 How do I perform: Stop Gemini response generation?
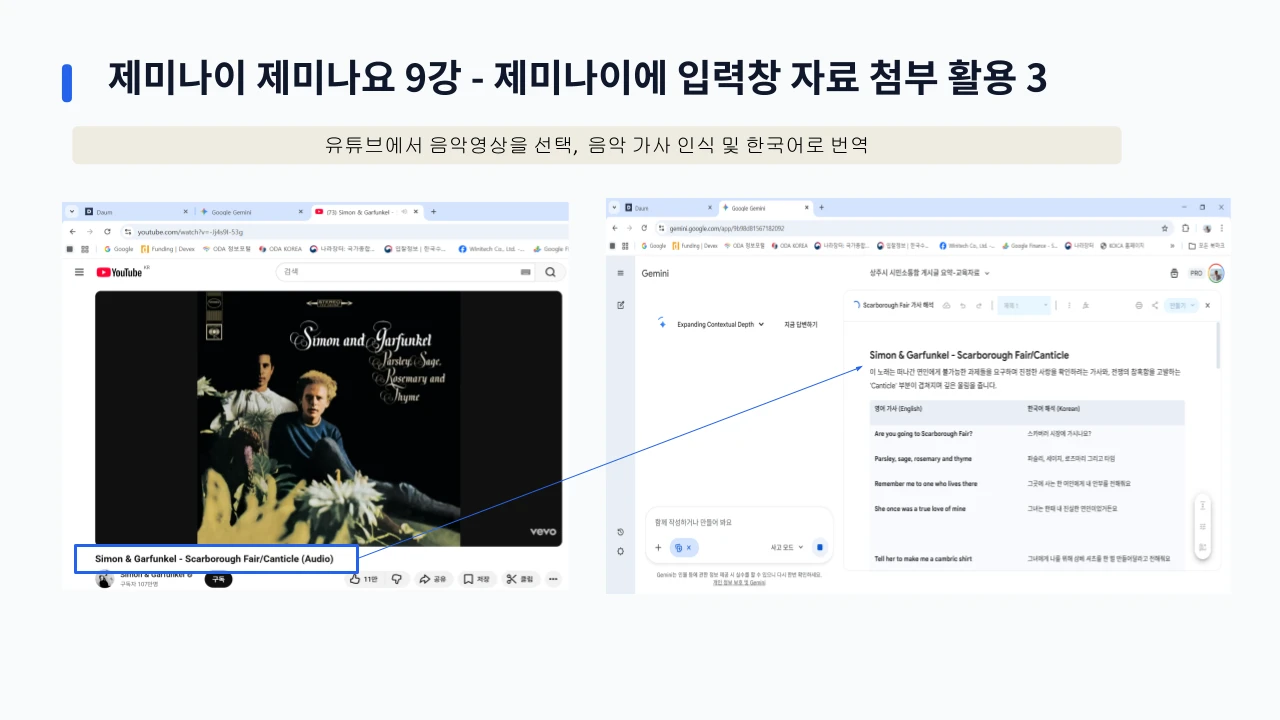[820, 547]
